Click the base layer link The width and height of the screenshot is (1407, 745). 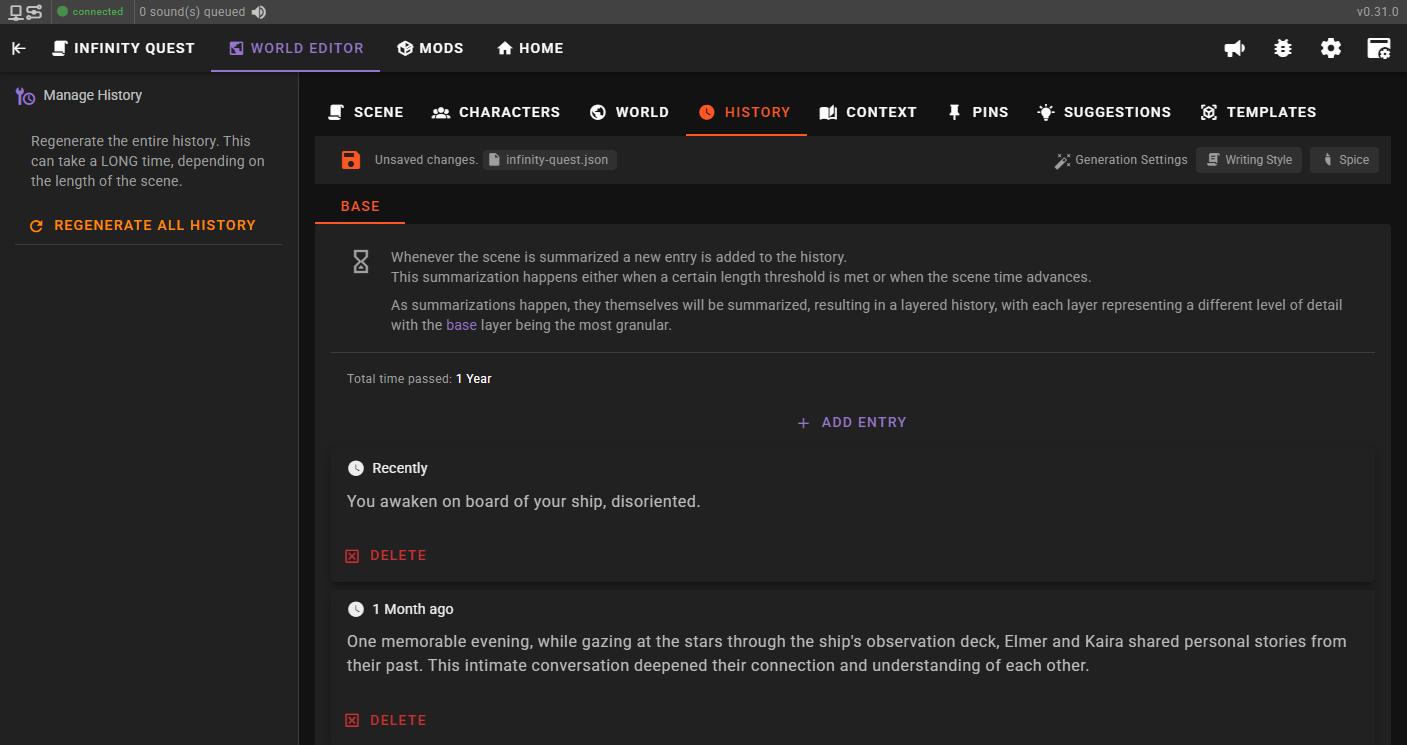[x=461, y=325]
